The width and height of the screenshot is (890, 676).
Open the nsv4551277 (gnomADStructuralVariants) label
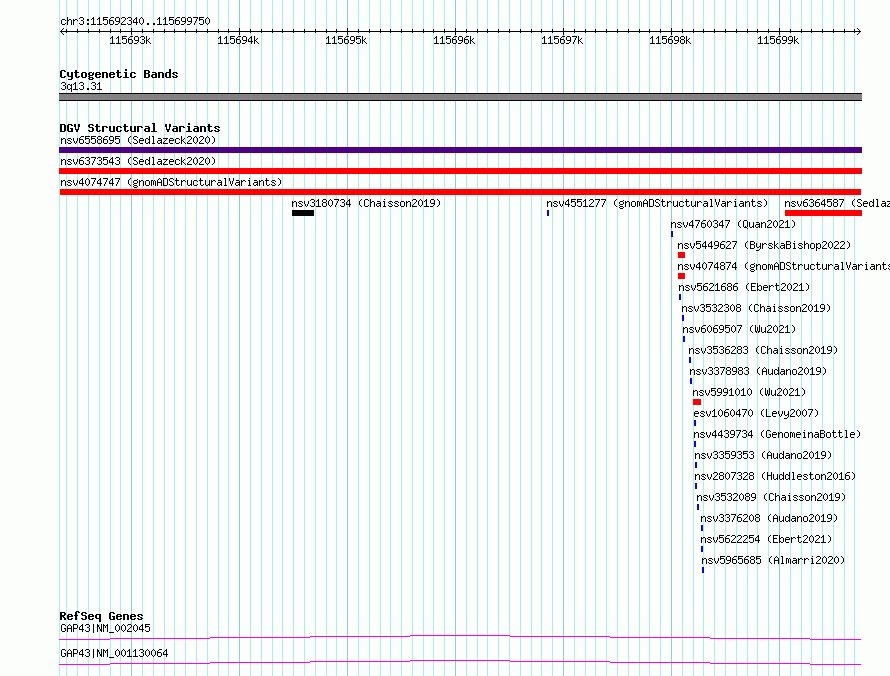(x=657, y=203)
